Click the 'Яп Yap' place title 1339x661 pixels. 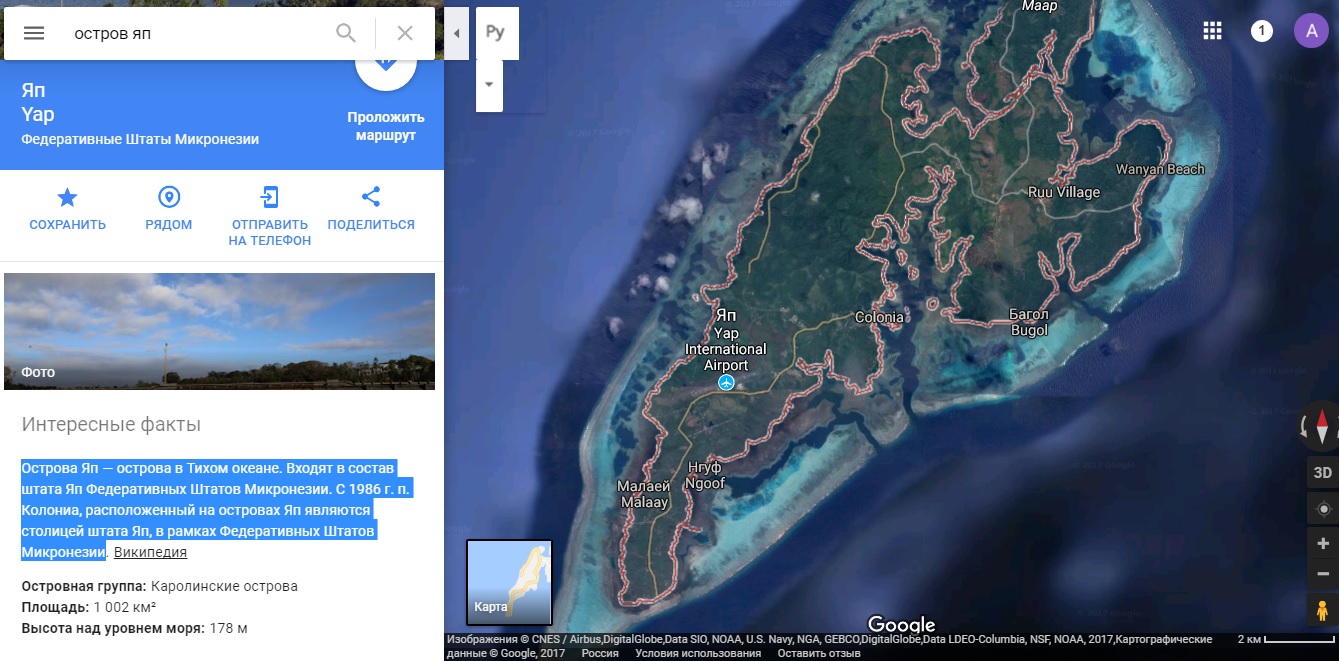pyautogui.click(x=38, y=103)
